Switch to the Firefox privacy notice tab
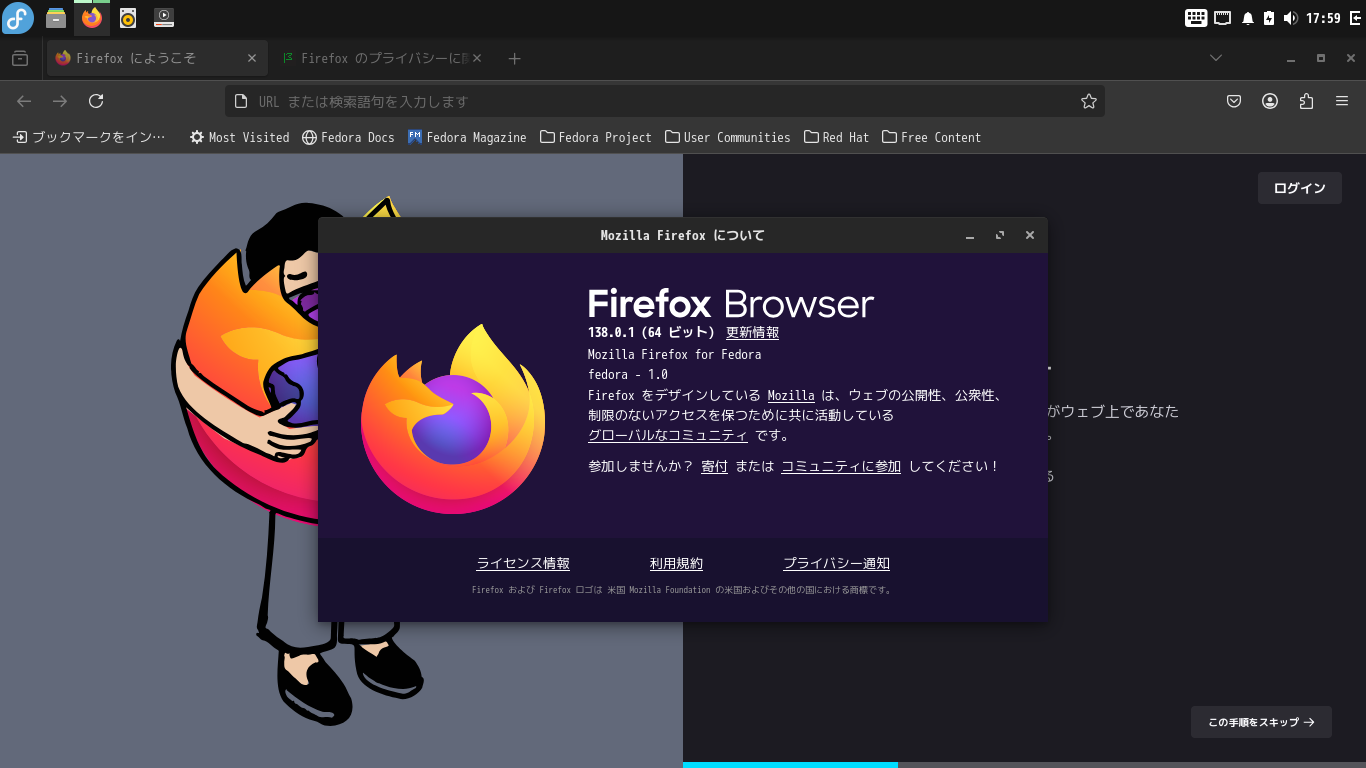This screenshot has height=768, width=1366. coord(380,59)
